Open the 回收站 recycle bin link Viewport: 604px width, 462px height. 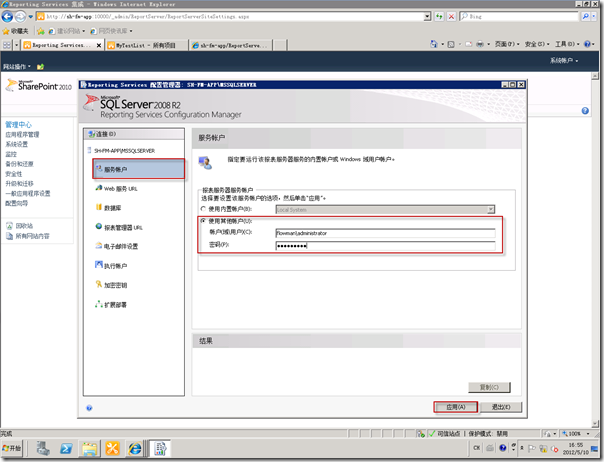pyautogui.click(x=24, y=226)
